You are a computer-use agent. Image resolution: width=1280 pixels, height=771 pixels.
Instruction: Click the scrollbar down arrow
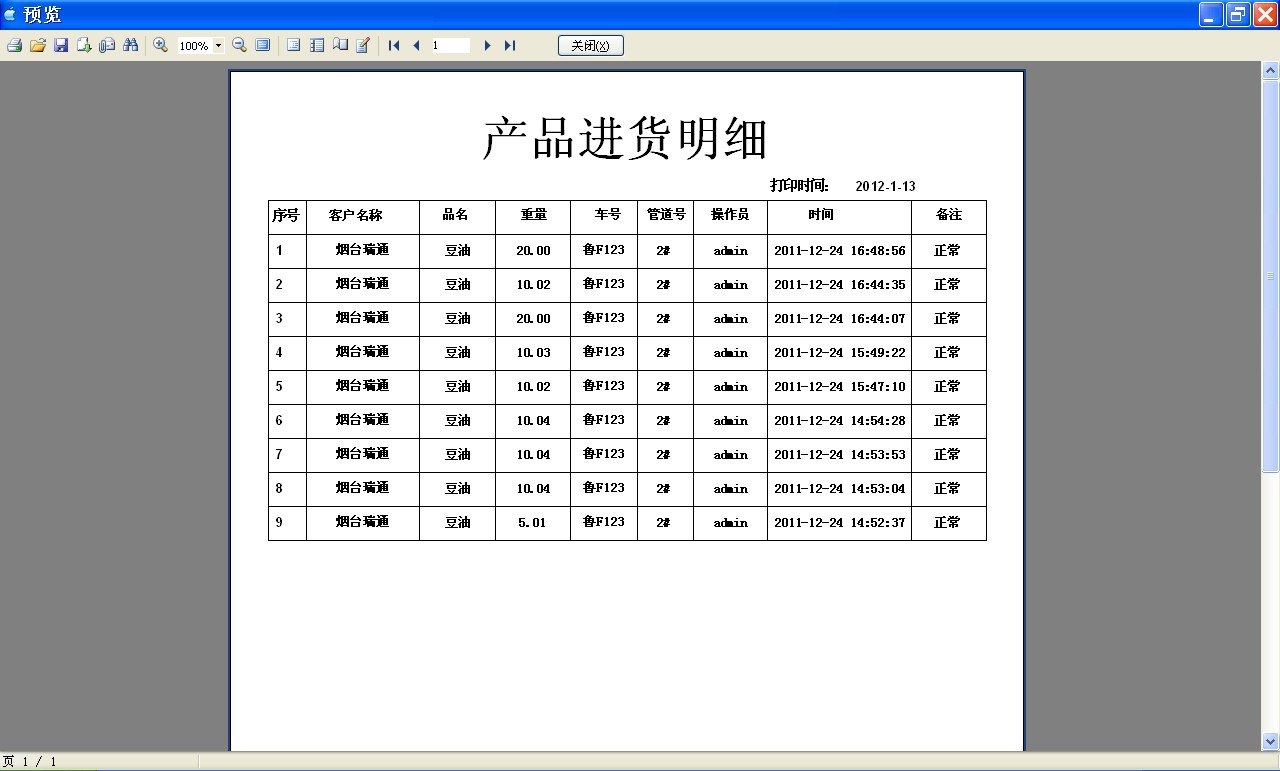(1271, 741)
